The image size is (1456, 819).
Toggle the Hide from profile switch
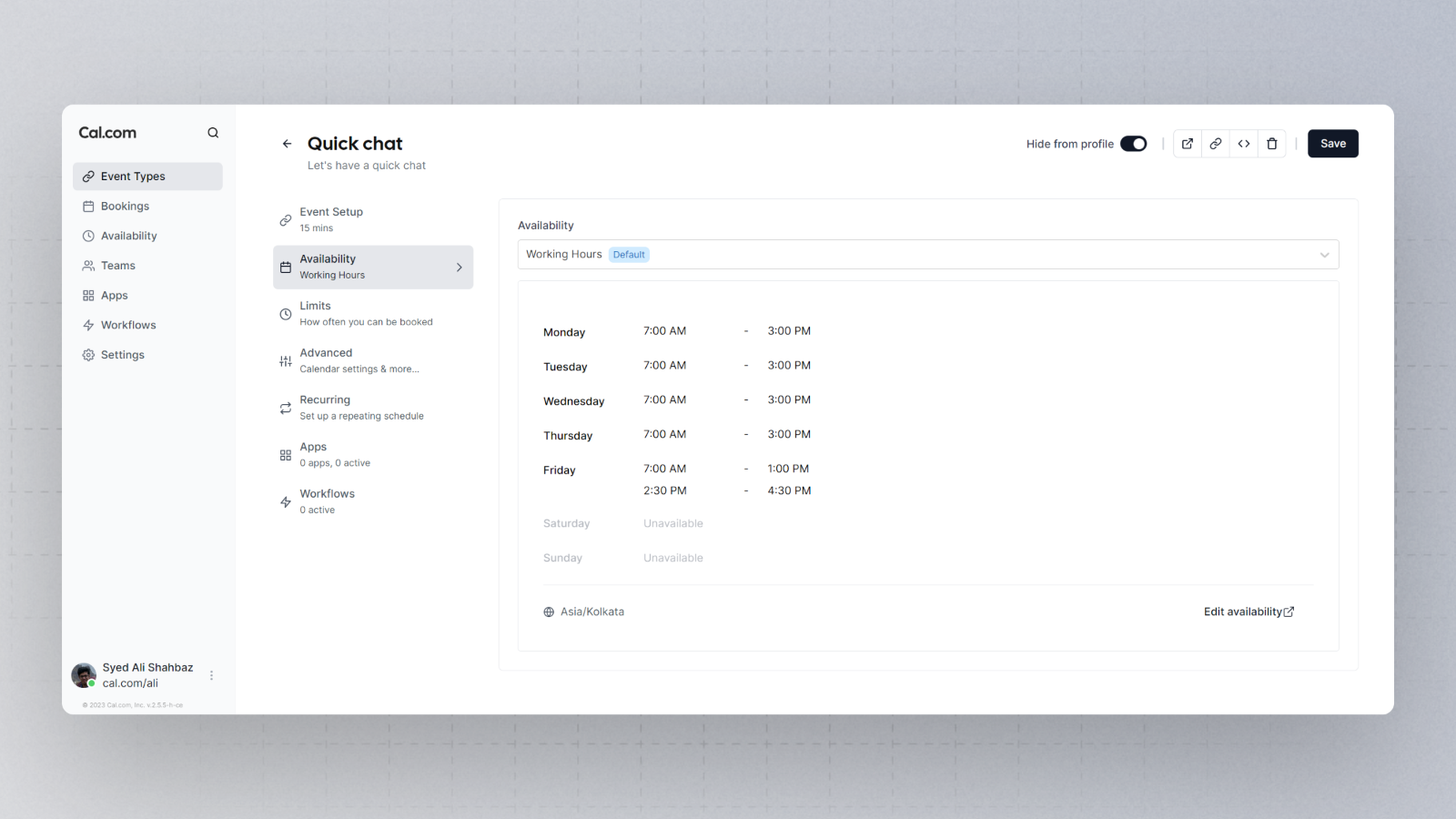(1133, 144)
